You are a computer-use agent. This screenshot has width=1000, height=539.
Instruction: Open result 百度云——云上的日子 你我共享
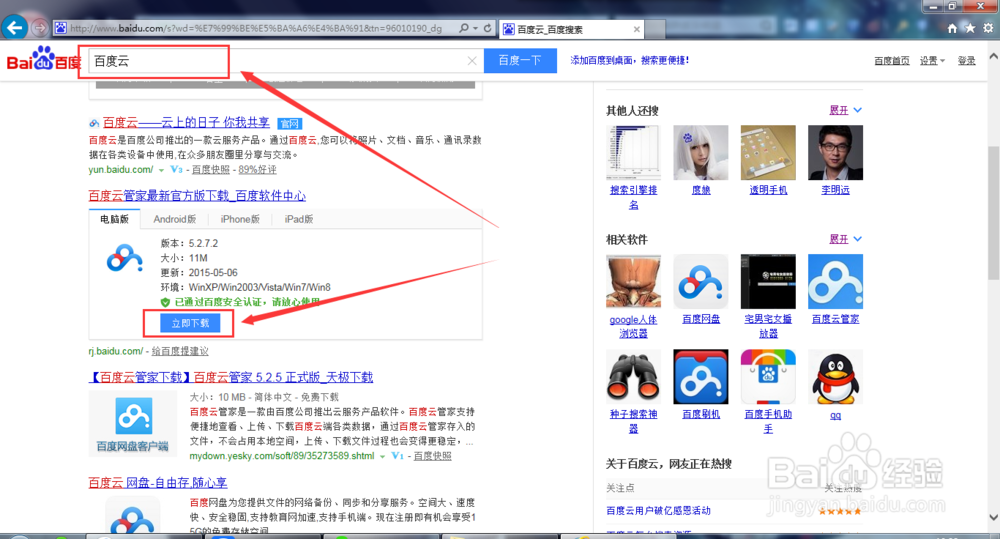[x=186, y=122]
